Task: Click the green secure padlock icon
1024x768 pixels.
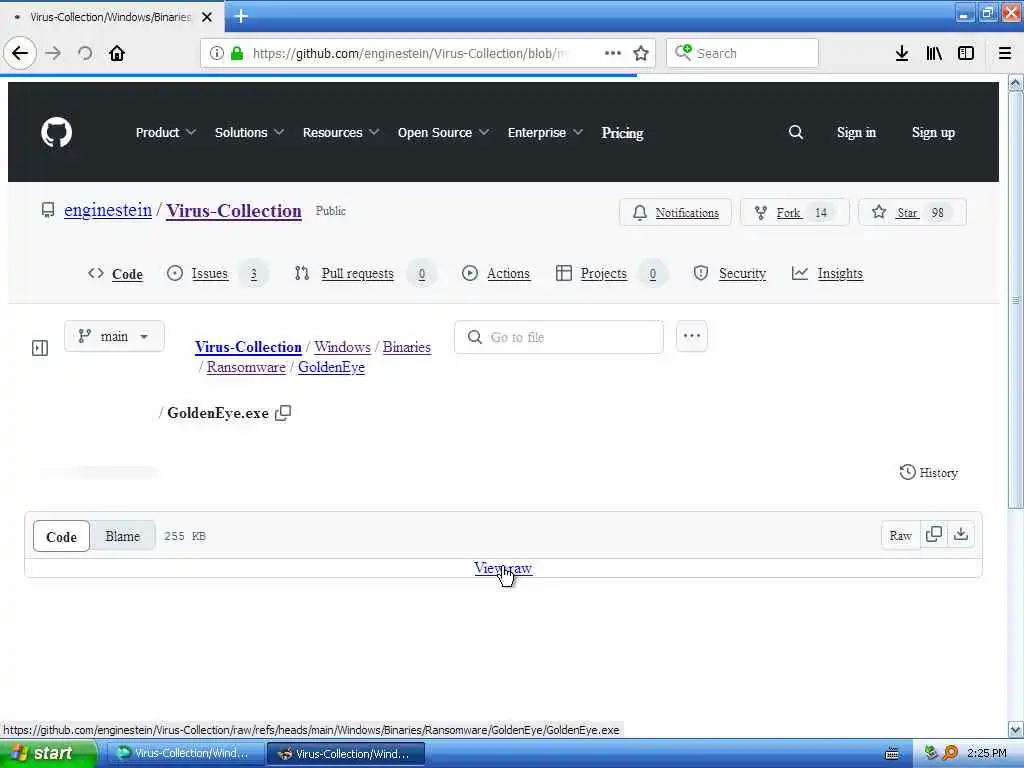Action: 237,53
